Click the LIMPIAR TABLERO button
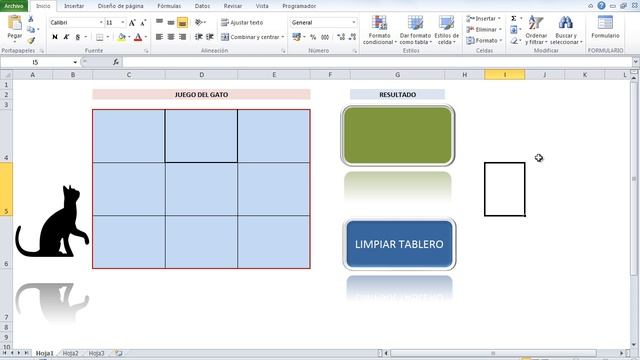Viewport: 640px width, 360px height. [399, 244]
